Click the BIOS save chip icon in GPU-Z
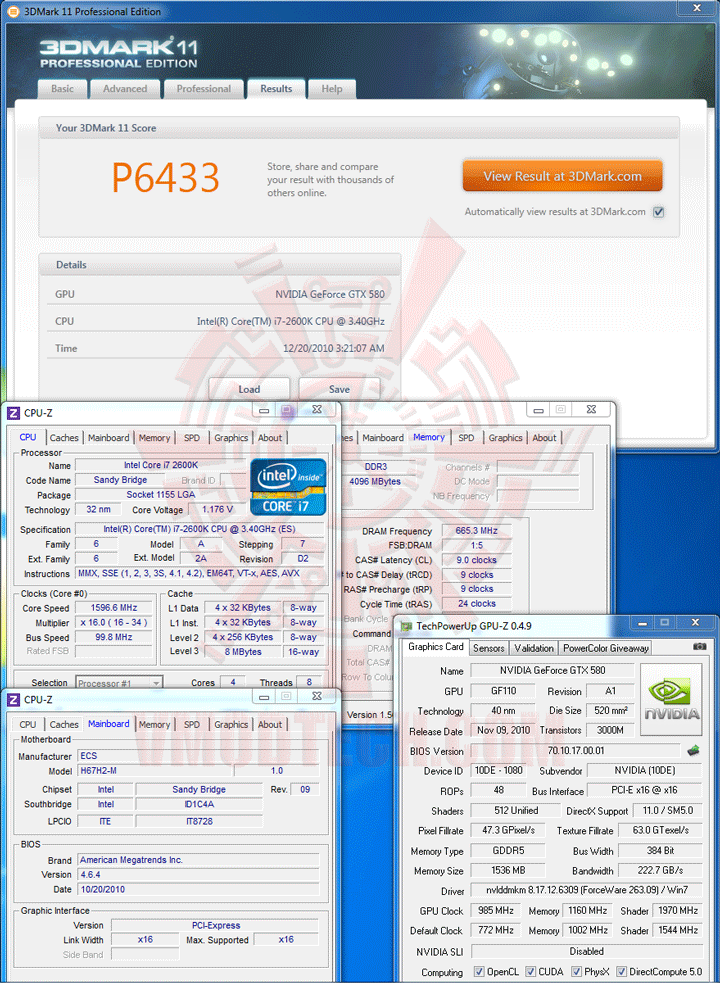 [x=693, y=750]
